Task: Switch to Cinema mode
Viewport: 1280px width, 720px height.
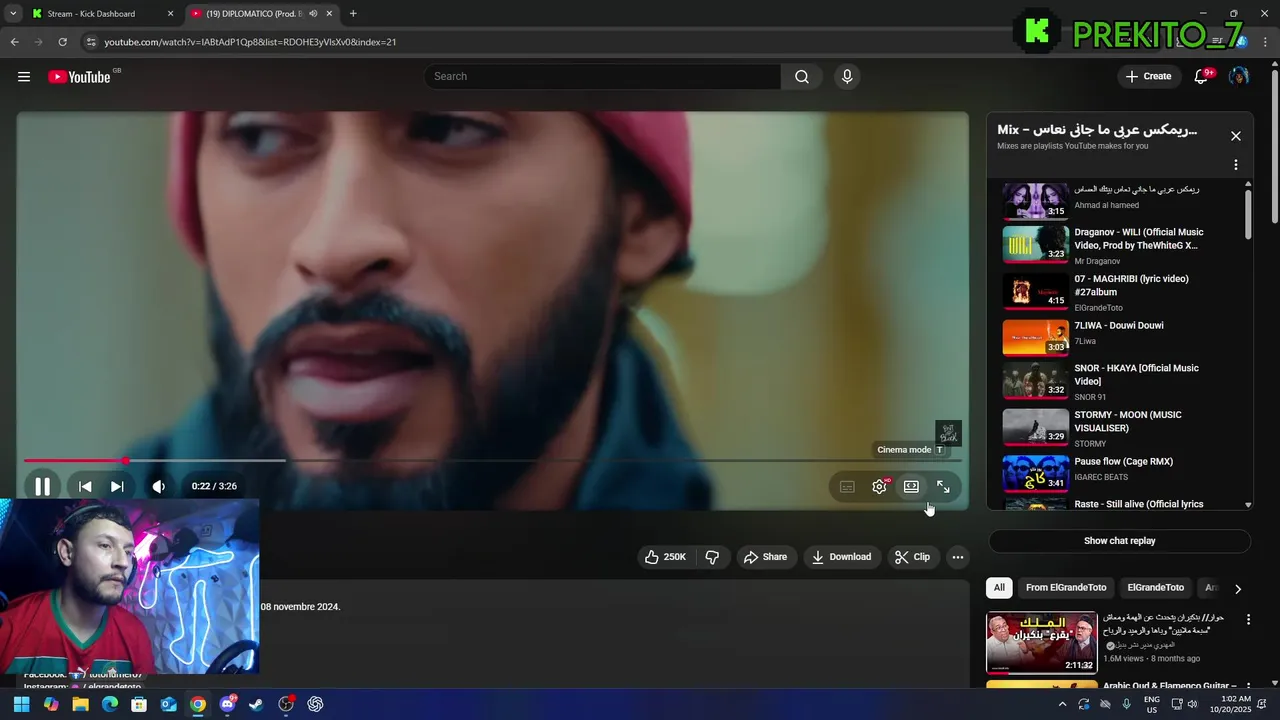Action: click(911, 487)
